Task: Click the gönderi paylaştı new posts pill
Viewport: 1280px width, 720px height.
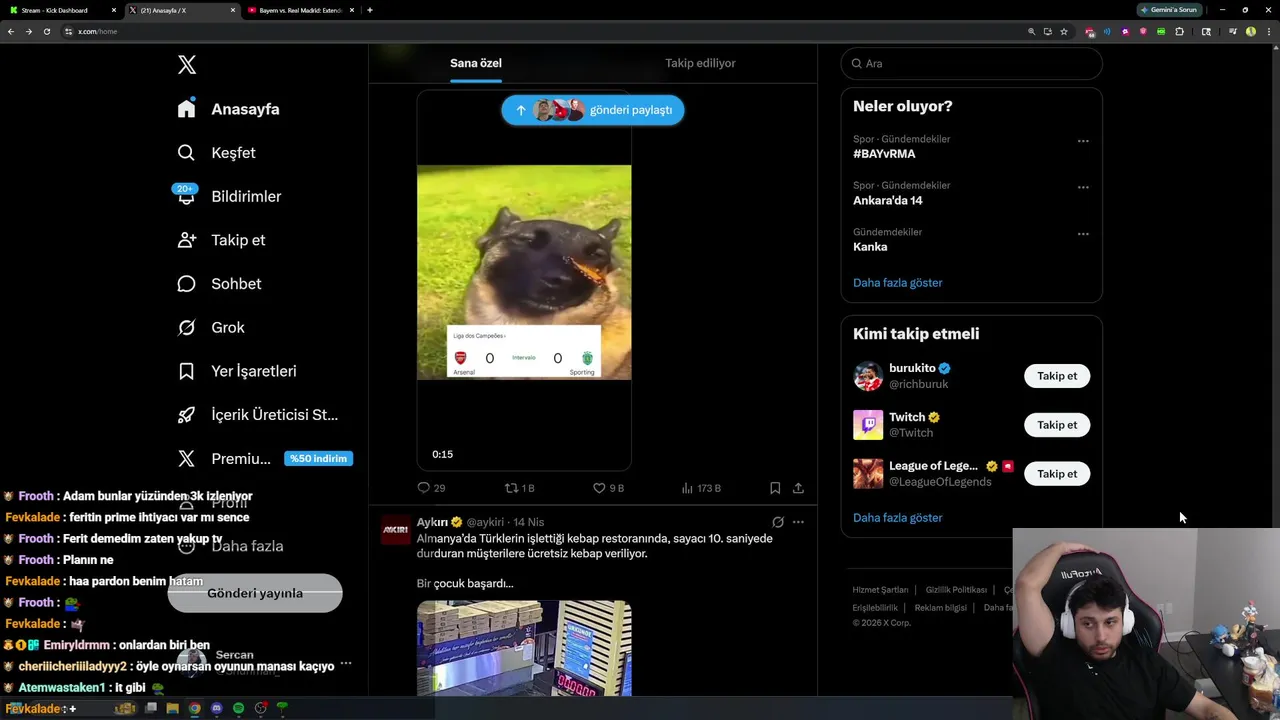Action: tap(593, 110)
